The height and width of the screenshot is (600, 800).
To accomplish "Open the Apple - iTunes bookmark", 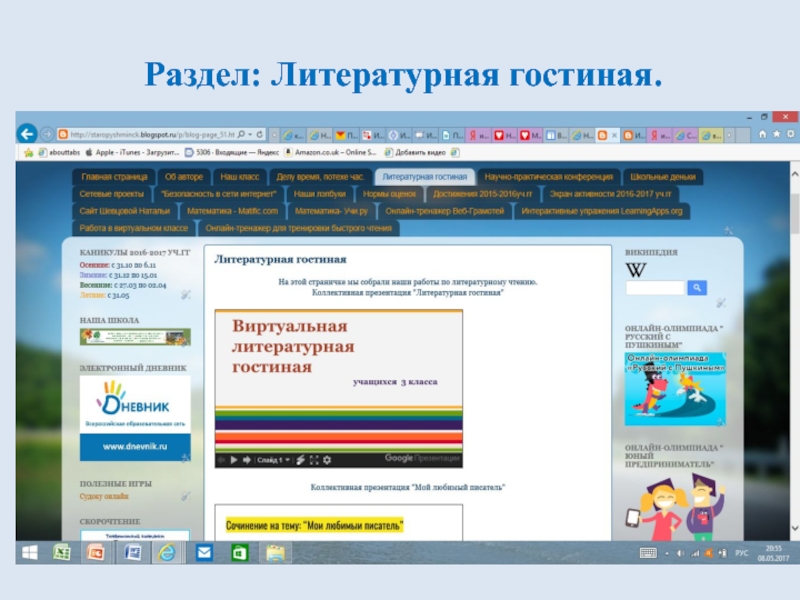I will click(x=132, y=153).
